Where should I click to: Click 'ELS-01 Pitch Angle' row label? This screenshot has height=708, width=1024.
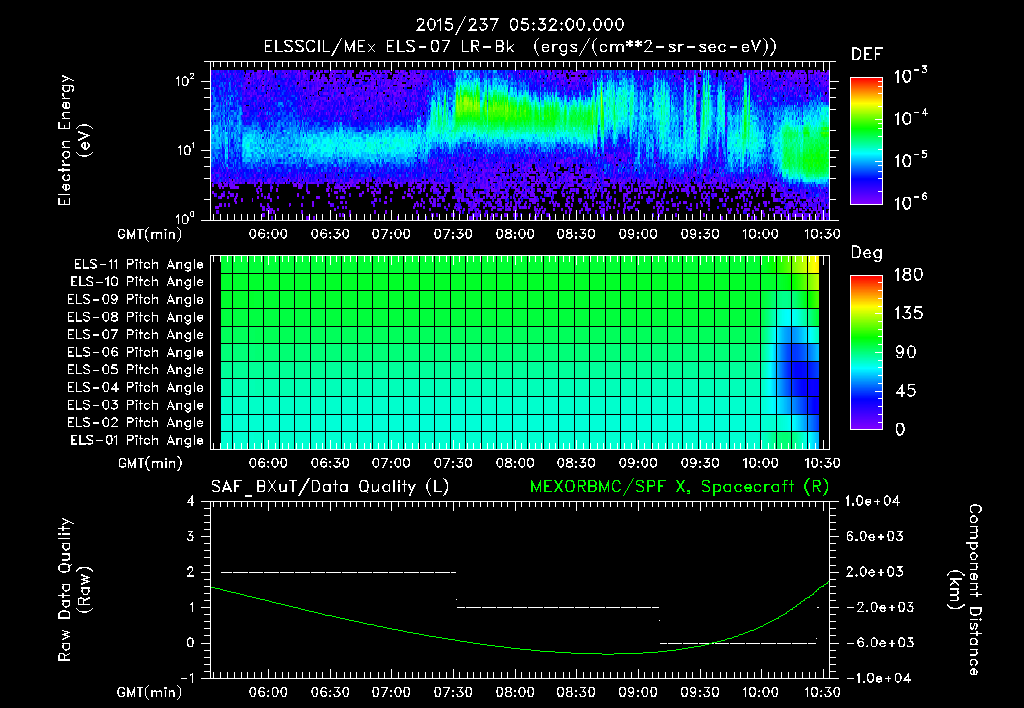pos(137,440)
